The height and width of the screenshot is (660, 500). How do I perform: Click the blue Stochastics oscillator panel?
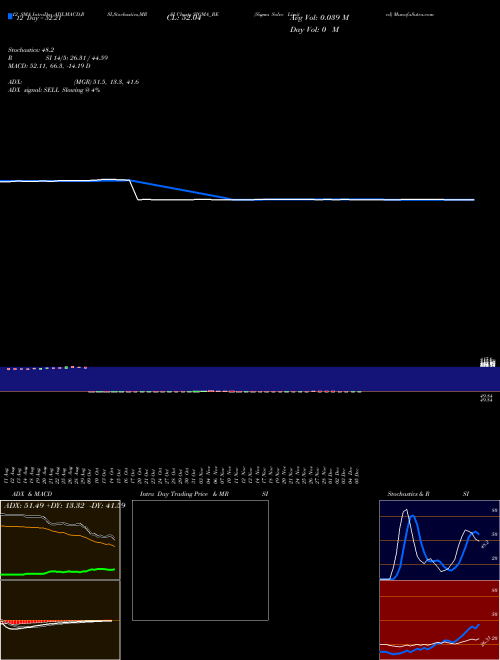(439, 540)
